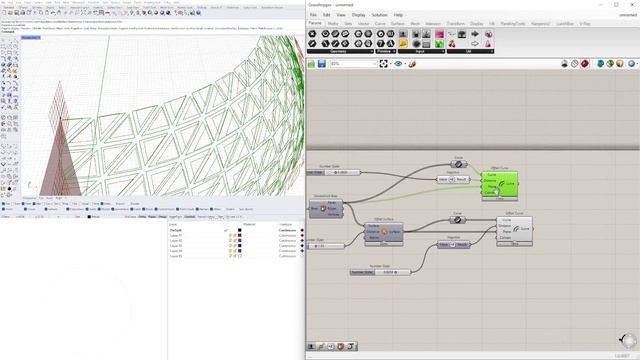Click the upper Negative component

[x=453, y=179]
